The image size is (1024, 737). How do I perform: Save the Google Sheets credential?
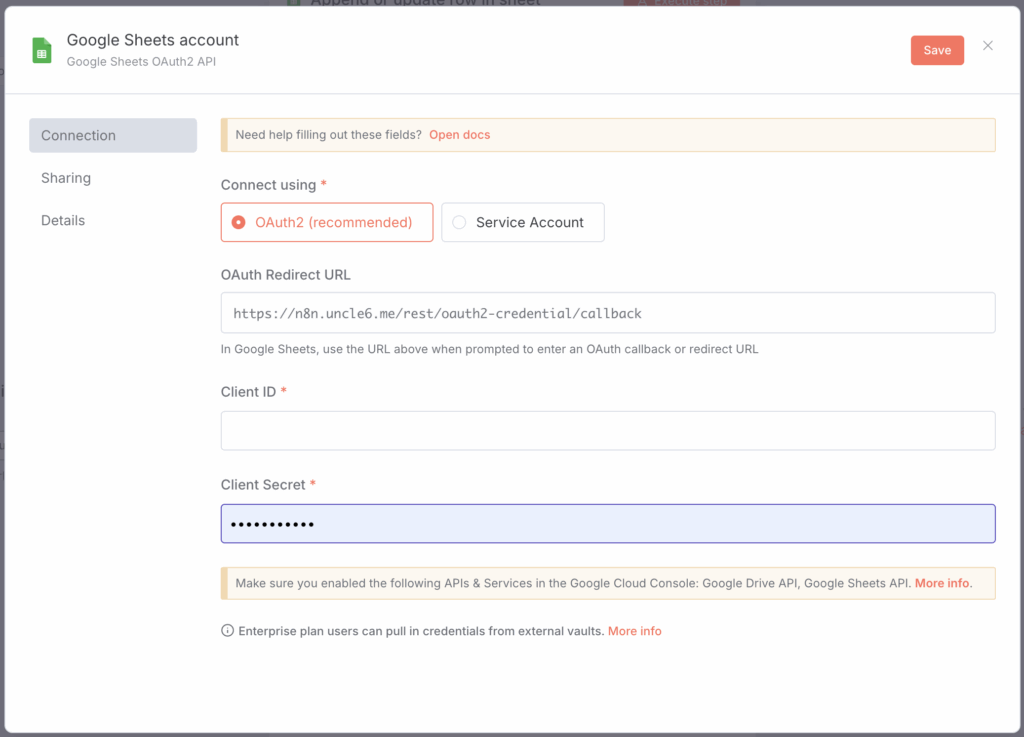pyautogui.click(x=936, y=51)
